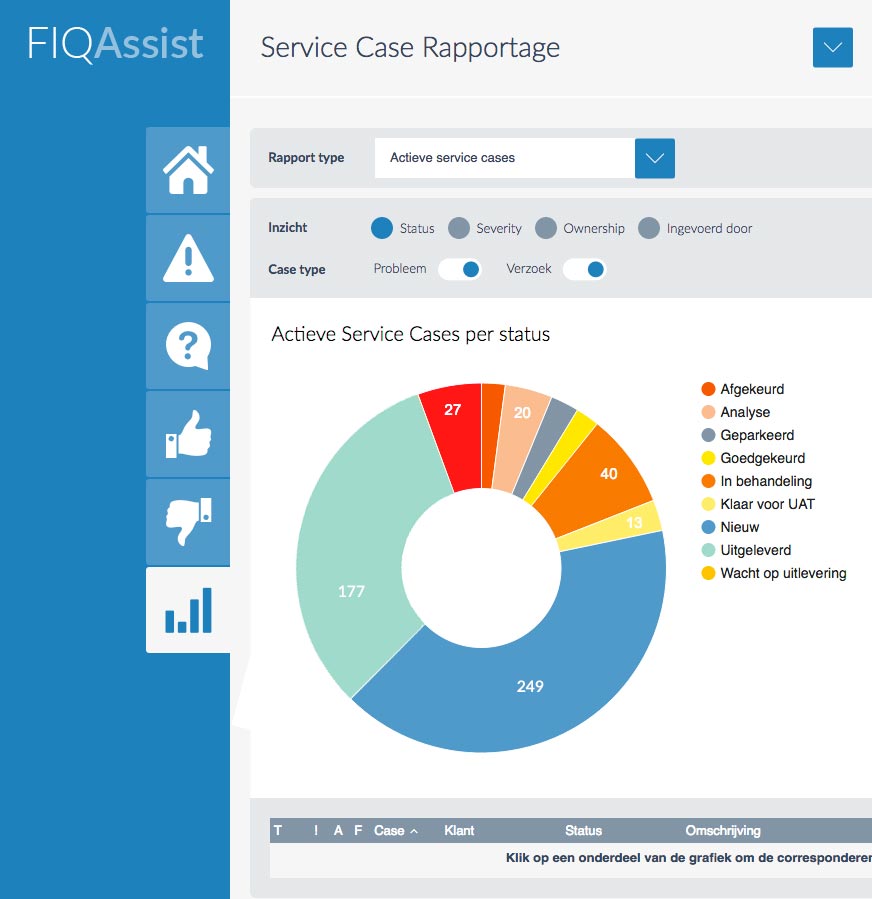The image size is (872, 899).
Task: Expand the Rapport type dropdown arrow
Action: tap(655, 158)
